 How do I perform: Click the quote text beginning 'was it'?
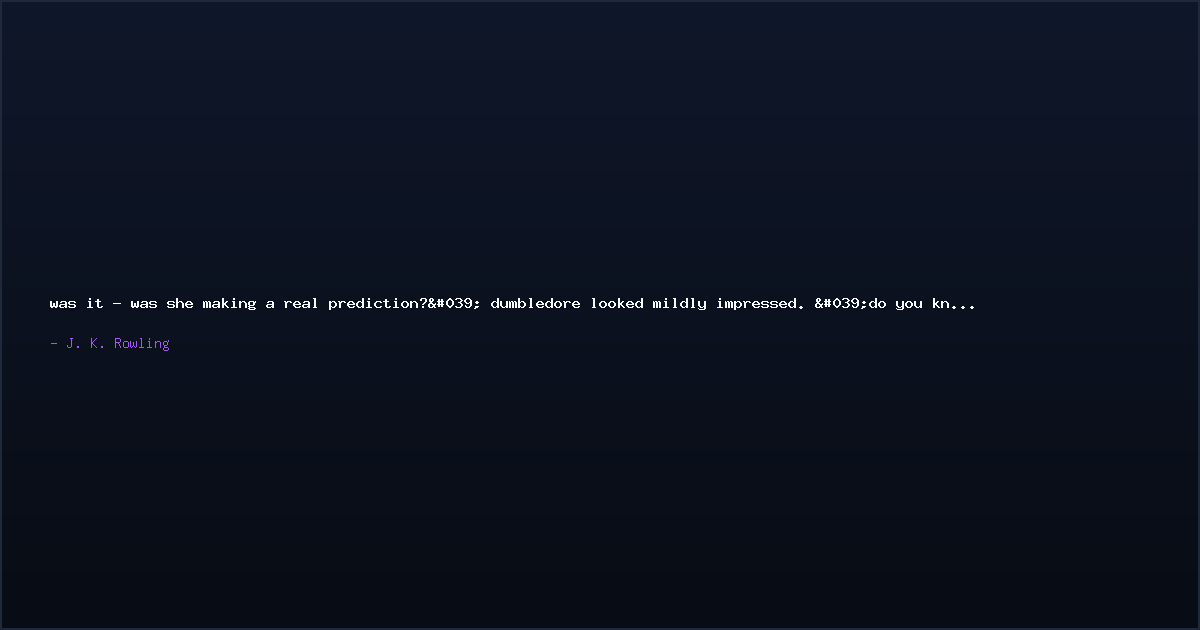[x=512, y=303]
